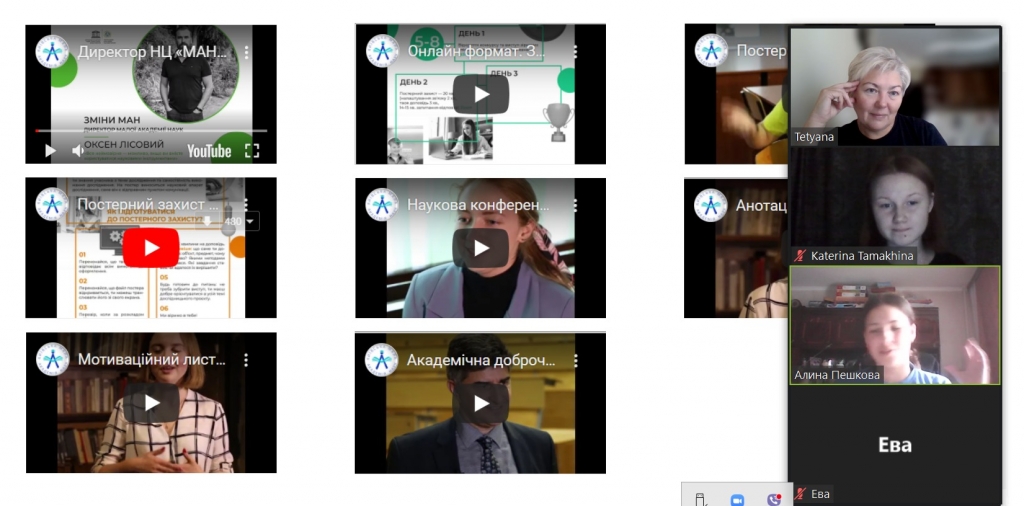Open more options on «Наукова конферен...» video

[575, 205]
